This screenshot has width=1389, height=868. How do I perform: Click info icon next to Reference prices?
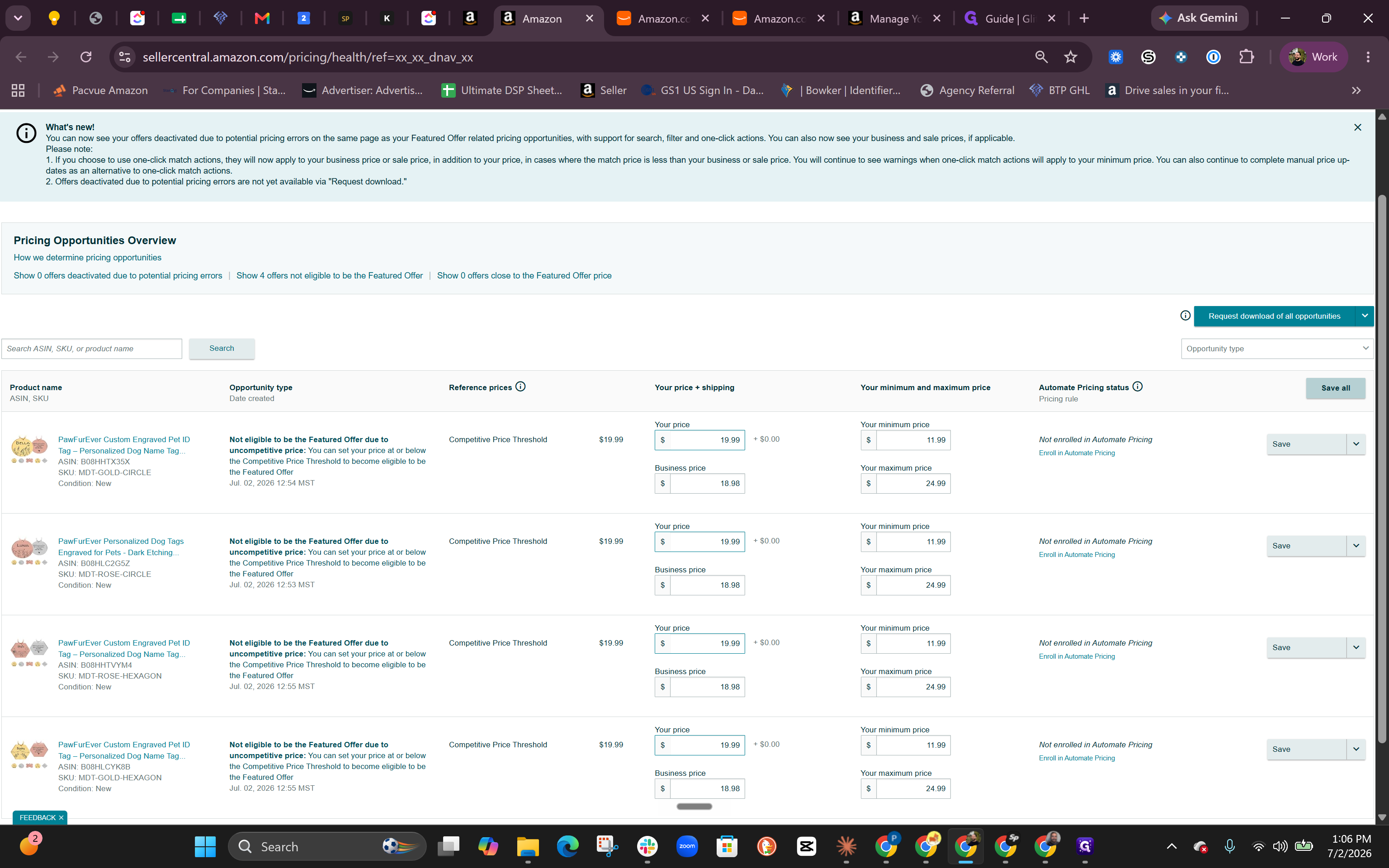tap(520, 387)
